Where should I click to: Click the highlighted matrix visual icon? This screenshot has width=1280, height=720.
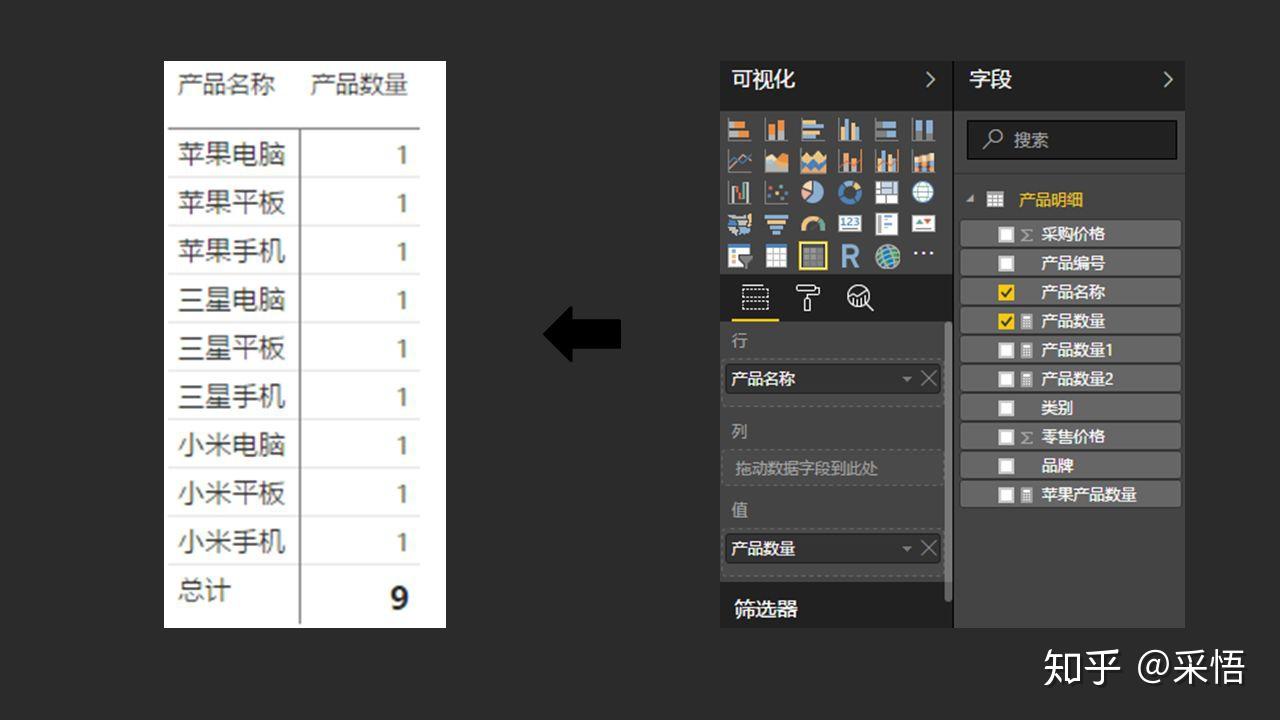click(813, 256)
